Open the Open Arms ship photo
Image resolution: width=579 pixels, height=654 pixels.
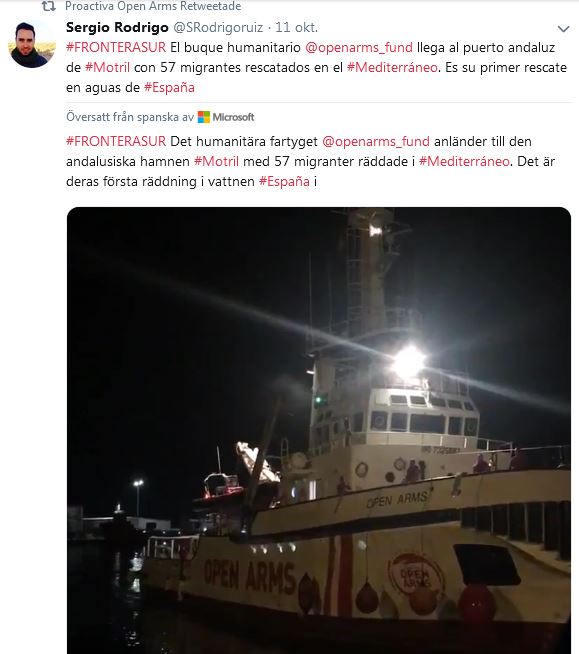(x=319, y=430)
